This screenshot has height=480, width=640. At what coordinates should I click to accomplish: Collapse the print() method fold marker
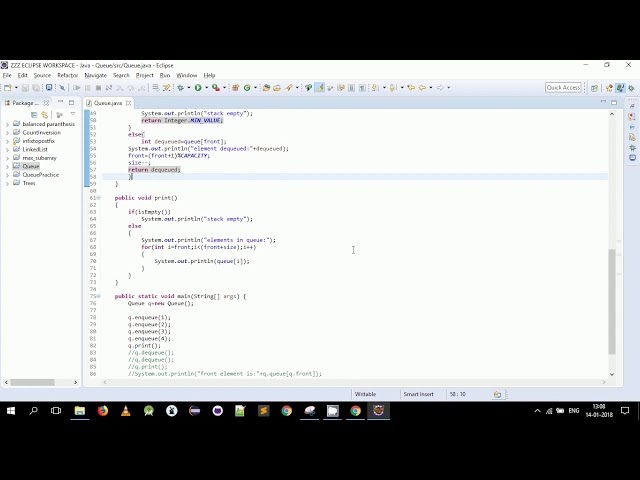[x=98, y=198]
